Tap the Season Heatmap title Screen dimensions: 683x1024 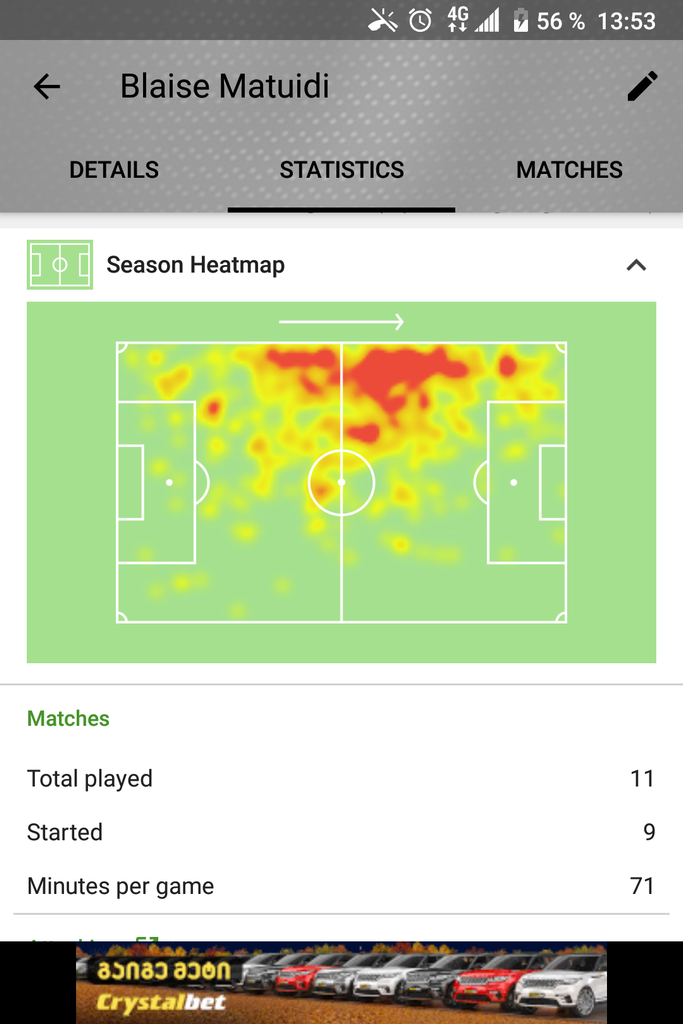(195, 264)
